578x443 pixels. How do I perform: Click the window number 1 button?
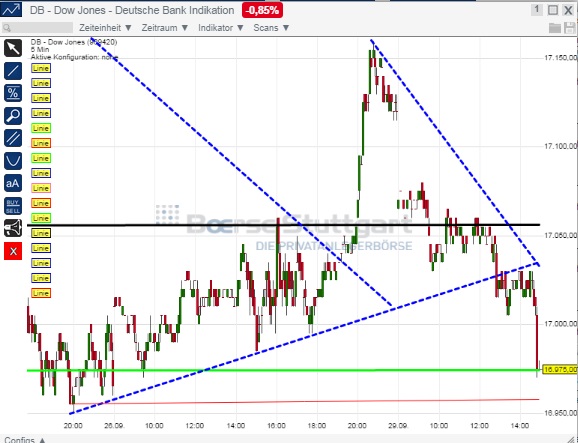[537, 10]
